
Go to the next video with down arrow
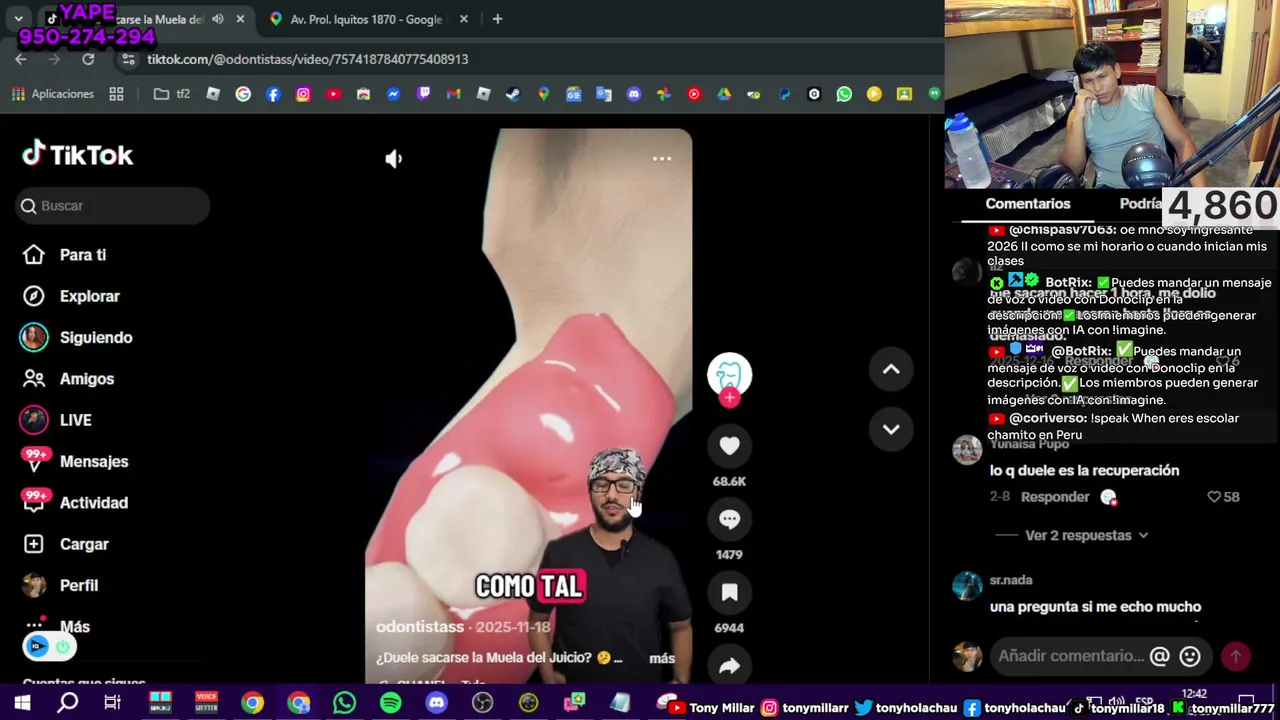click(891, 429)
